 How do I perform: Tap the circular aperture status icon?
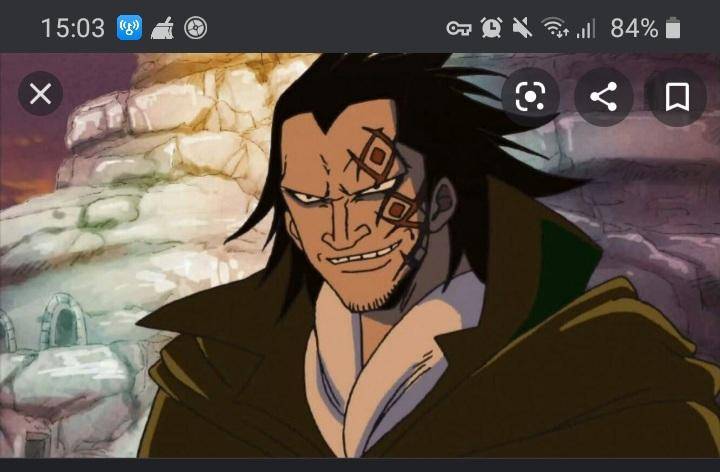click(196, 28)
